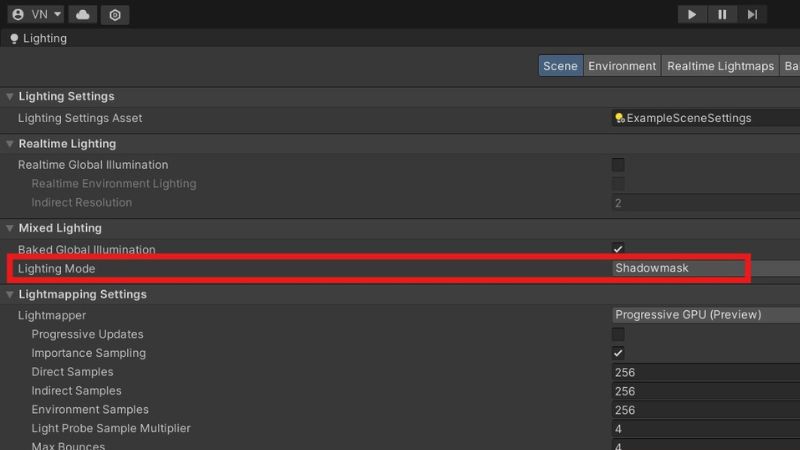
Task: Collapse the Lightmapping Settings section
Action: click(9, 294)
